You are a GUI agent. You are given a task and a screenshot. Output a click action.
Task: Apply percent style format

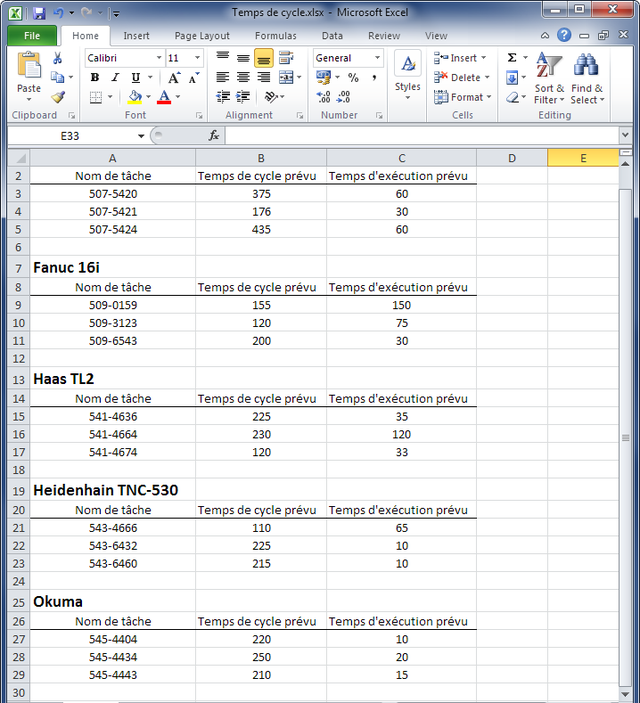[x=353, y=78]
